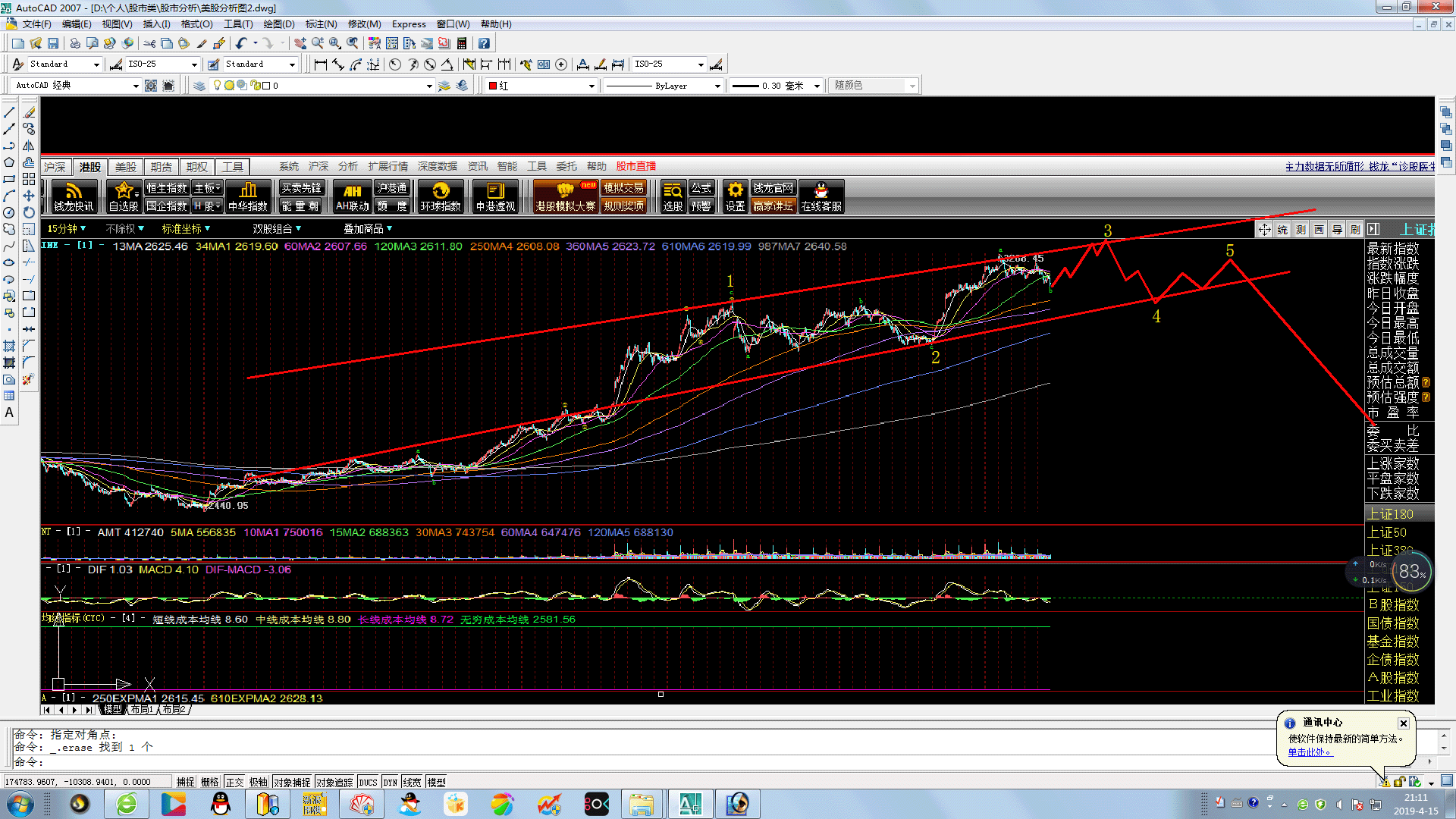Open the 标准坐标 dropdown
This screenshot has width=1456, height=819.
click(x=186, y=229)
